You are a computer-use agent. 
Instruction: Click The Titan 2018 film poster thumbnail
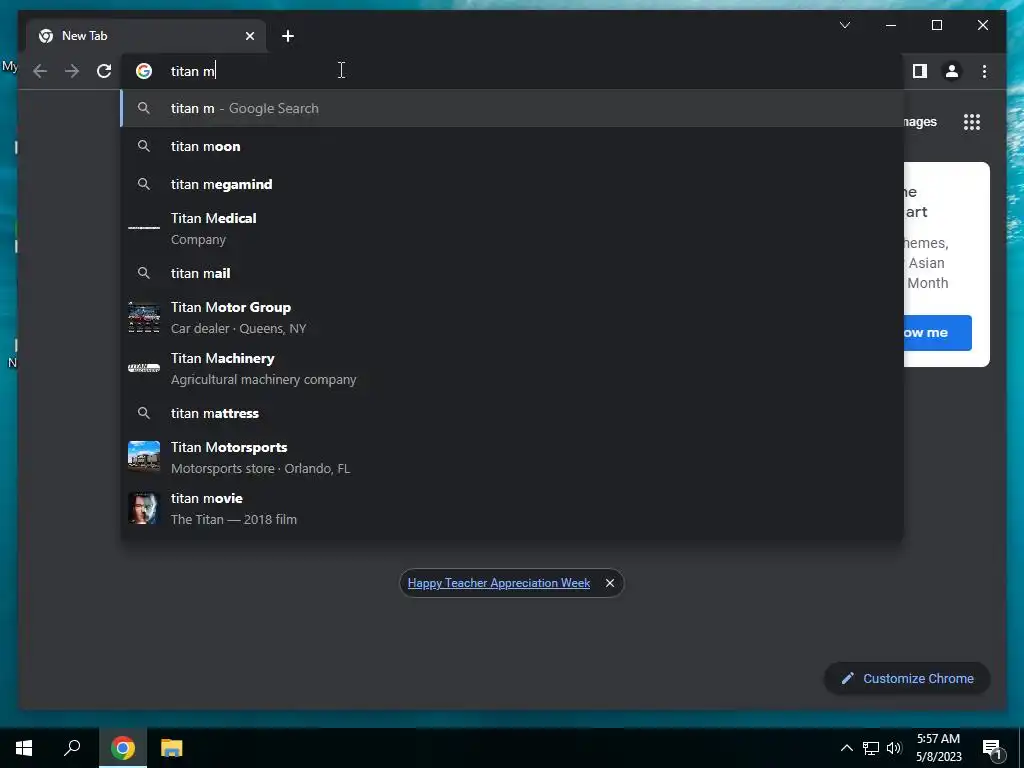(144, 508)
